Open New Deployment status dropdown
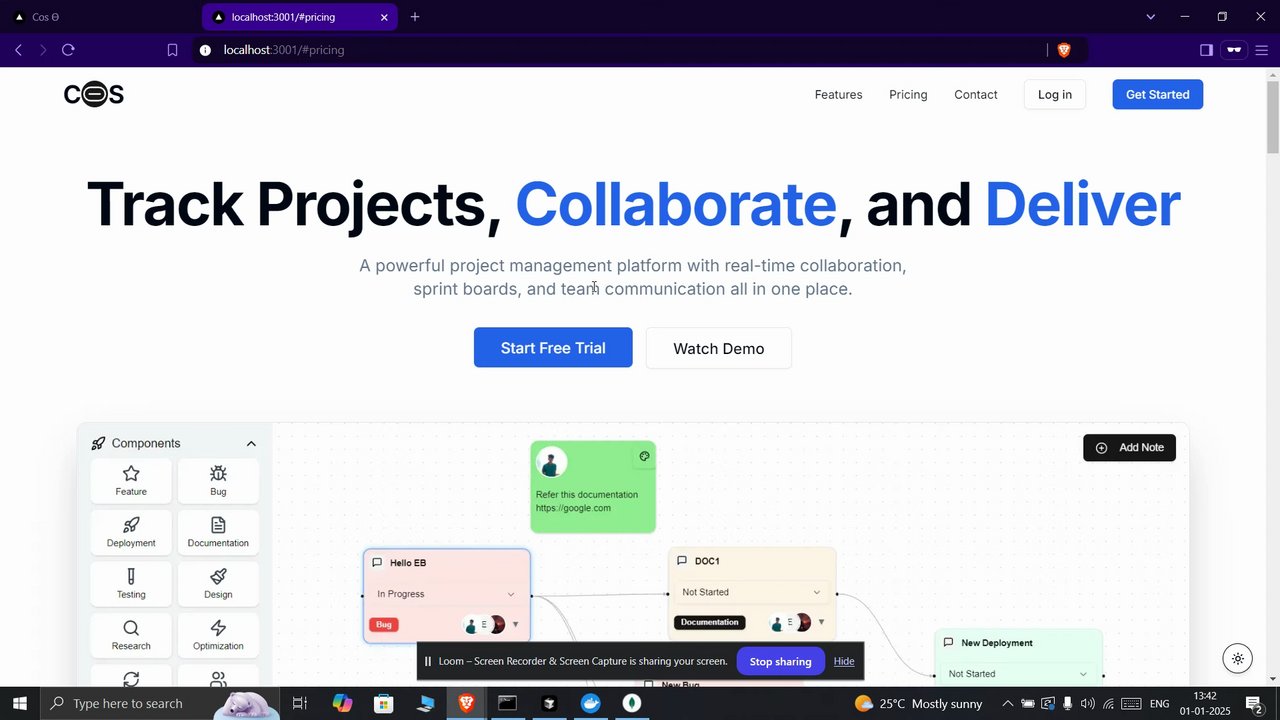This screenshot has width=1280, height=720. pyautogui.click(x=1018, y=674)
